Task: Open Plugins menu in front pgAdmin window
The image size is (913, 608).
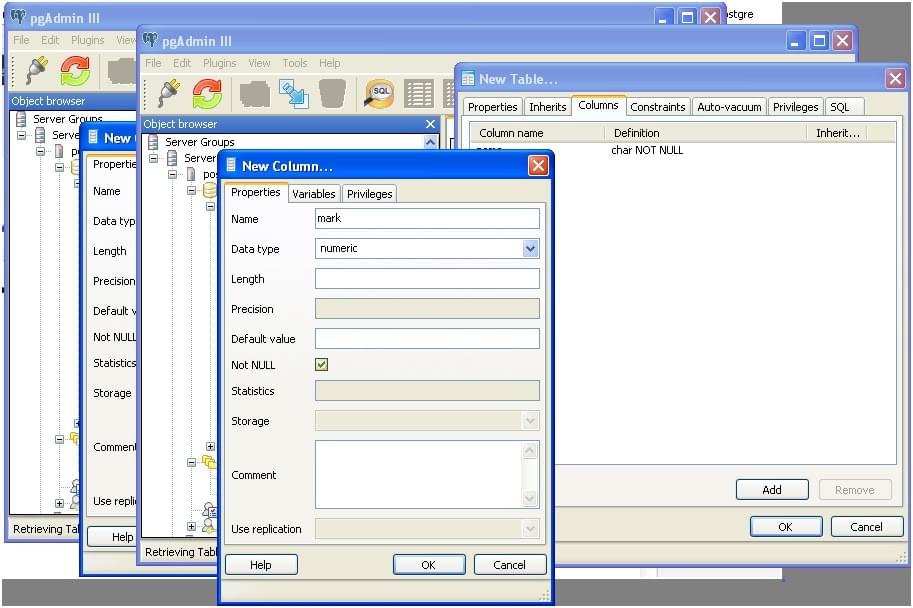Action: click(x=220, y=63)
